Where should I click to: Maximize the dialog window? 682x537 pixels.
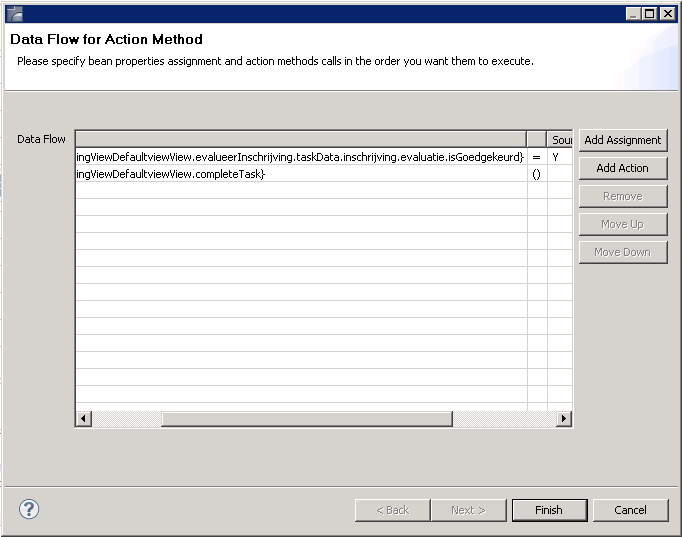(x=650, y=14)
